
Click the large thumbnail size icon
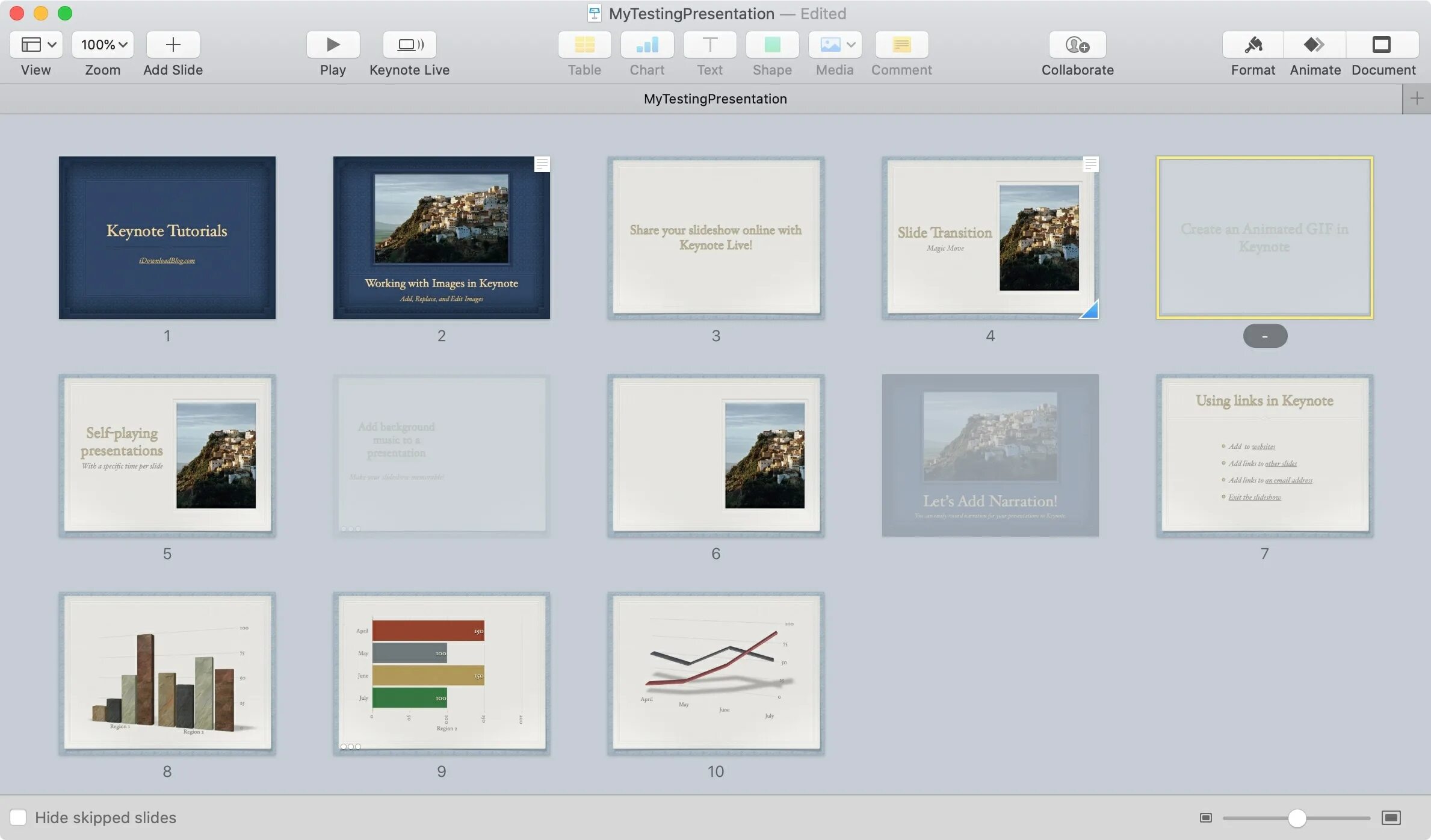coord(1391,817)
